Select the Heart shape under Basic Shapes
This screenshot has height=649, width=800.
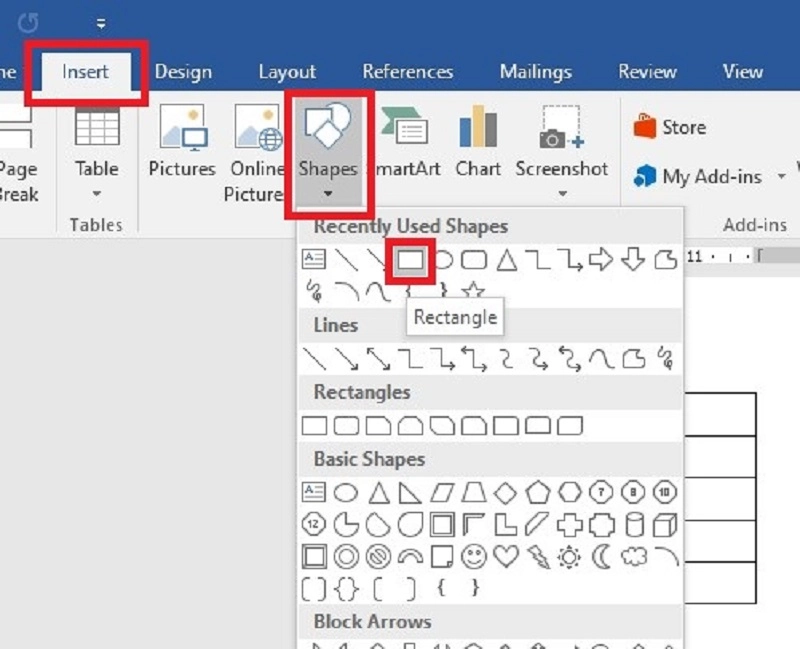pyautogui.click(x=505, y=555)
